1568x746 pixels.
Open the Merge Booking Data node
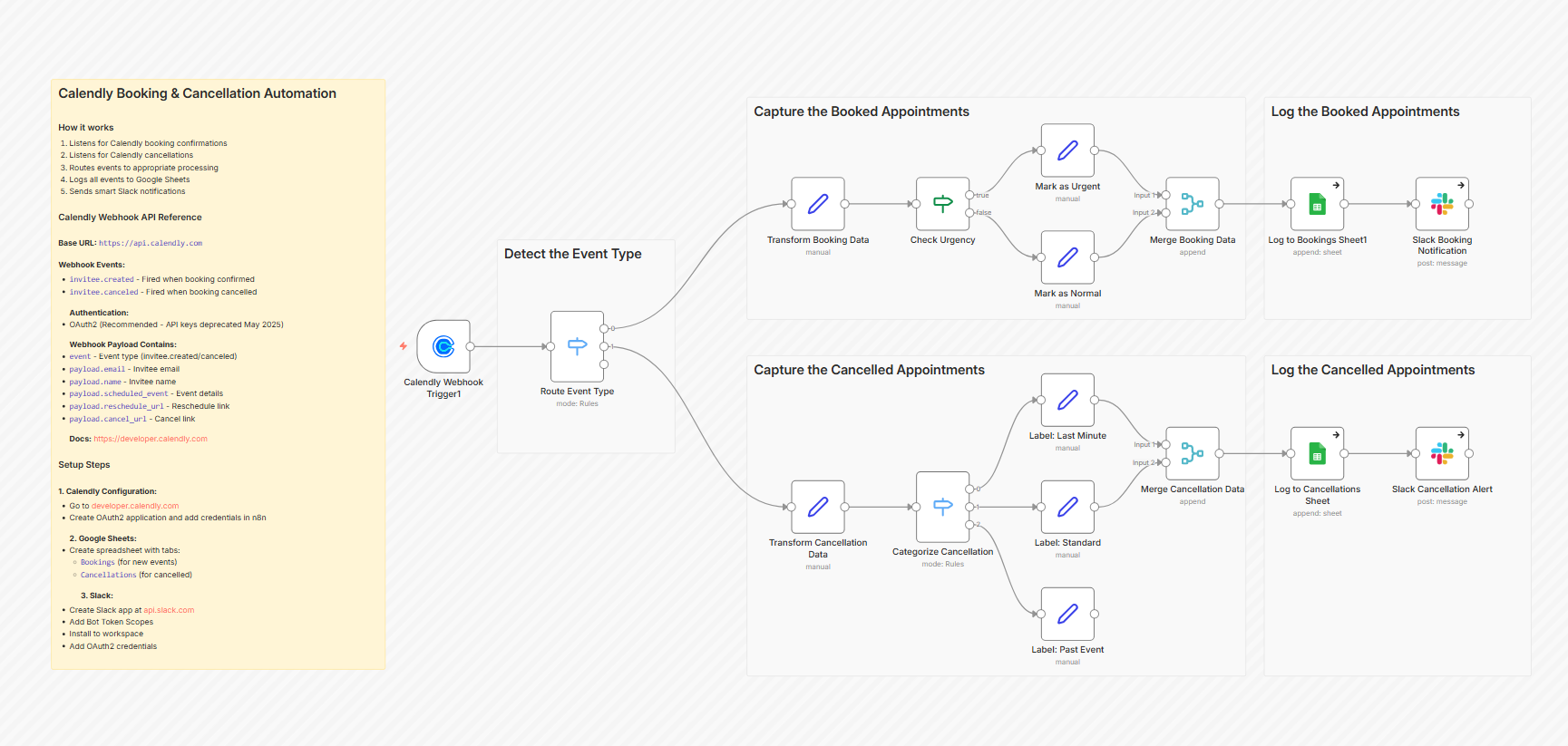pos(1193,204)
